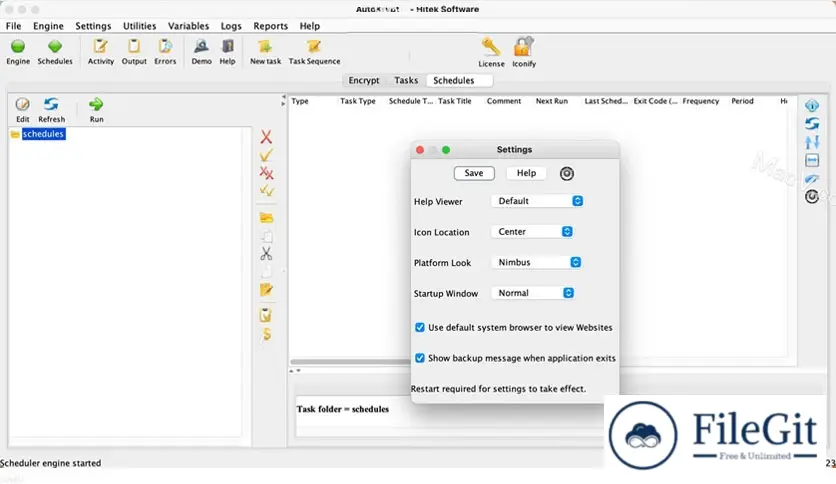Open the Utilities menu
Viewport: 836px width, 484px height.
tap(140, 26)
